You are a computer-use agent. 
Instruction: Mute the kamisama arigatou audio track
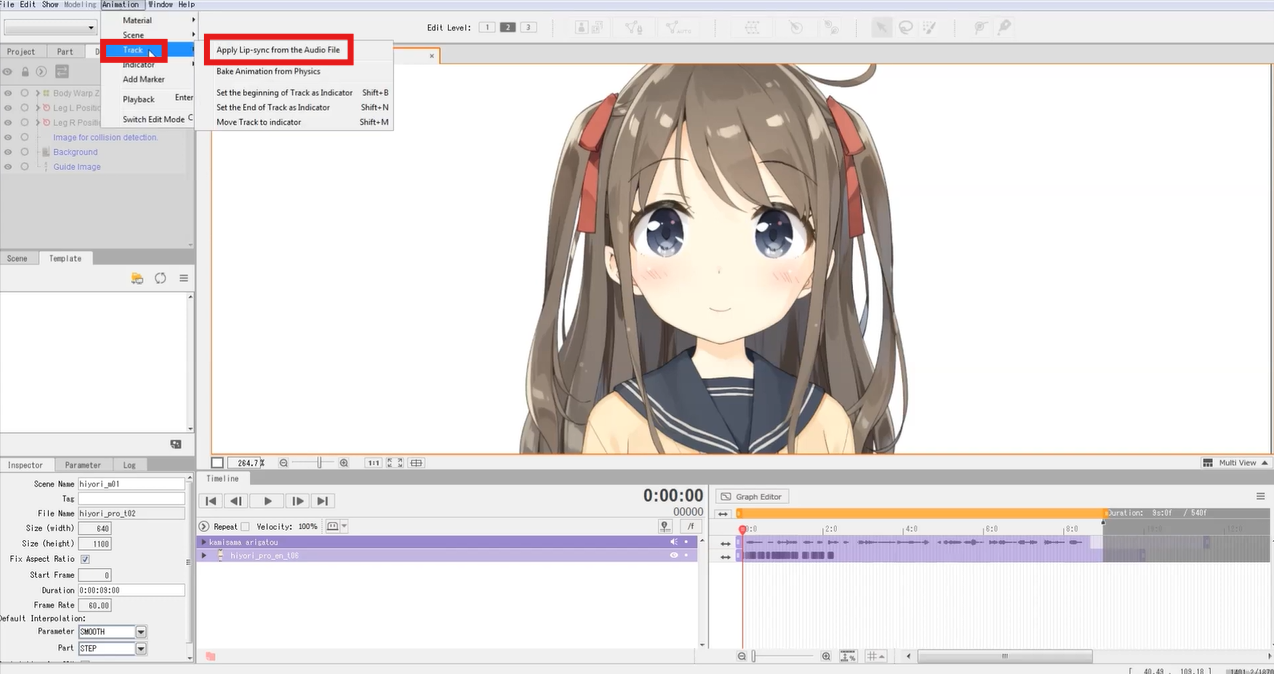[x=674, y=542]
